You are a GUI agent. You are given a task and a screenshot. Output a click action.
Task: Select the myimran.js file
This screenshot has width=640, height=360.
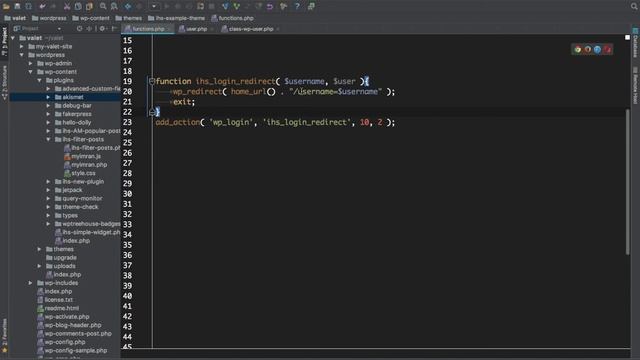click(x=82, y=156)
